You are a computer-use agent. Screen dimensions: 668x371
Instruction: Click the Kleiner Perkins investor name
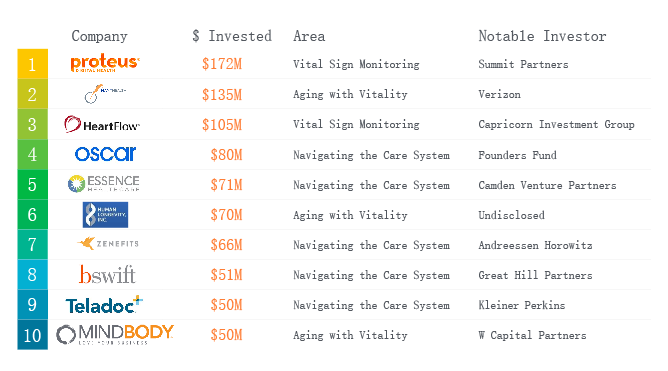click(x=521, y=305)
